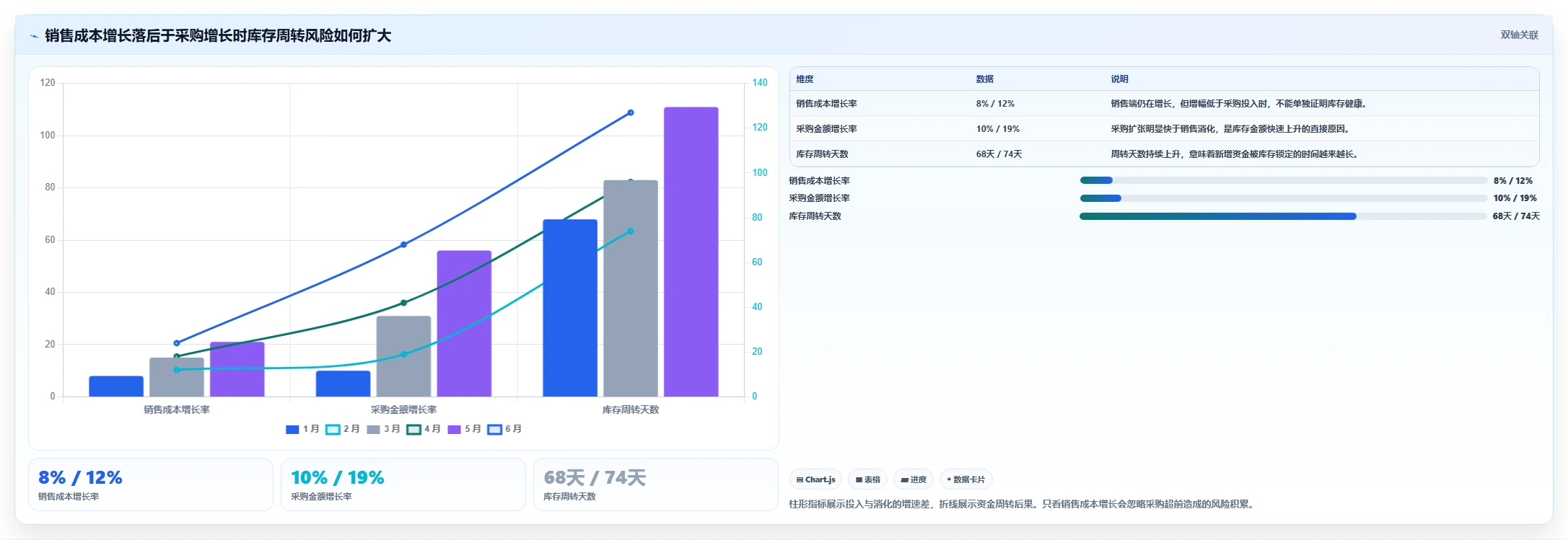Viewport: 1568px width, 540px height.
Task: Click the dashboard title 销售成本增长落后于采购增长
Action: 218,35
